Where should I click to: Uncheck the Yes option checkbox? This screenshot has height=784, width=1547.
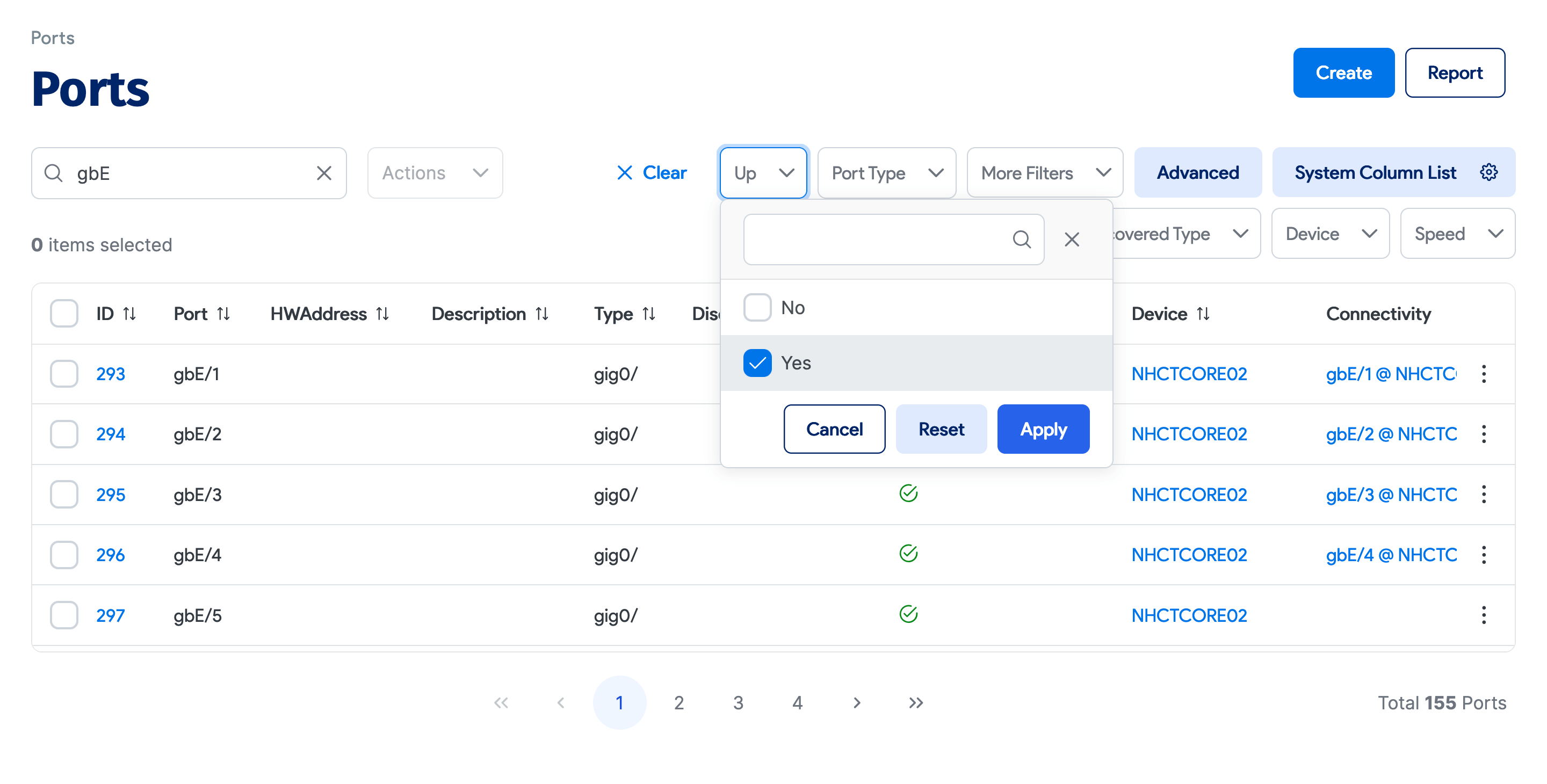coord(757,363)
